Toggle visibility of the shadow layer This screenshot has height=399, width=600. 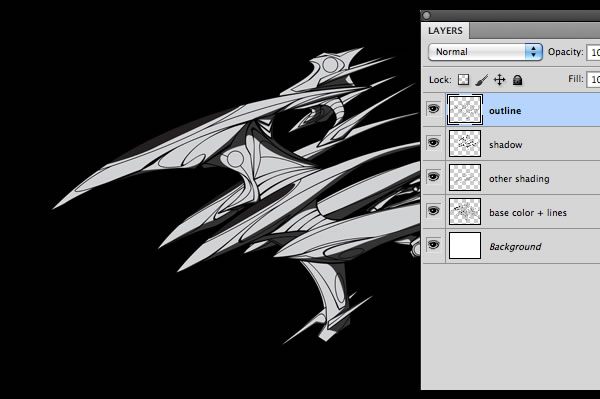433,143
